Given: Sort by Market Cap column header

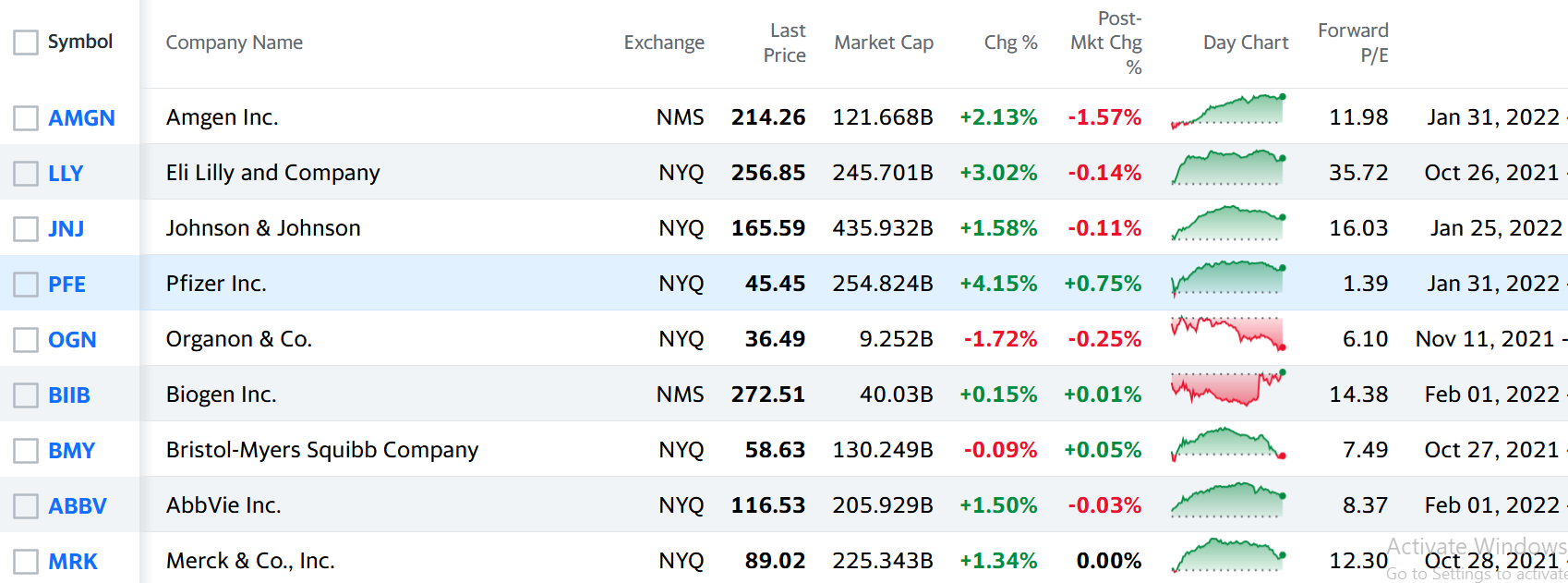Looking at the screenshot, I should coord(884,43).
